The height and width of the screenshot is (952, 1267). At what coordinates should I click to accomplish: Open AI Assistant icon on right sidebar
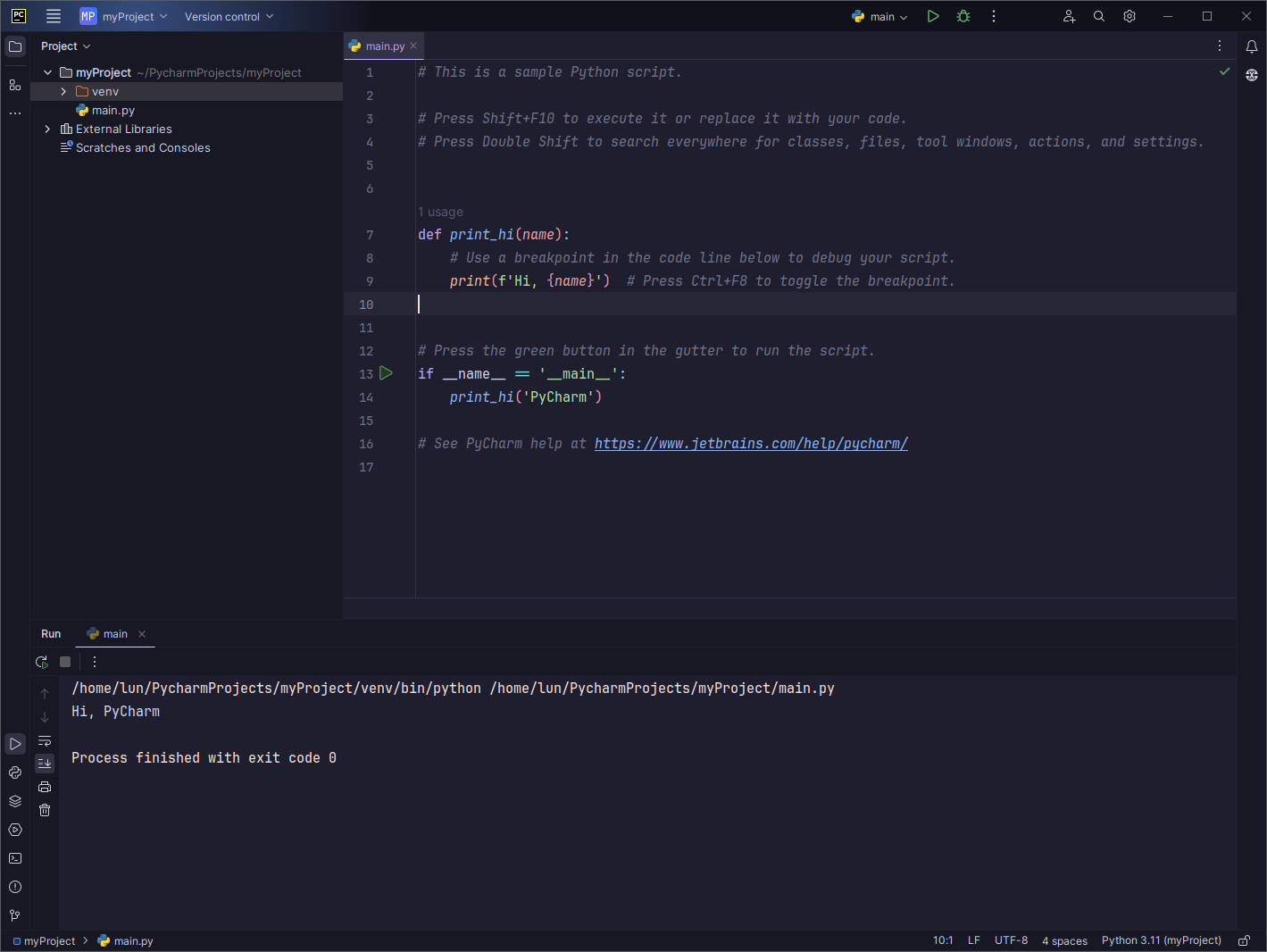pos(1252,75)
